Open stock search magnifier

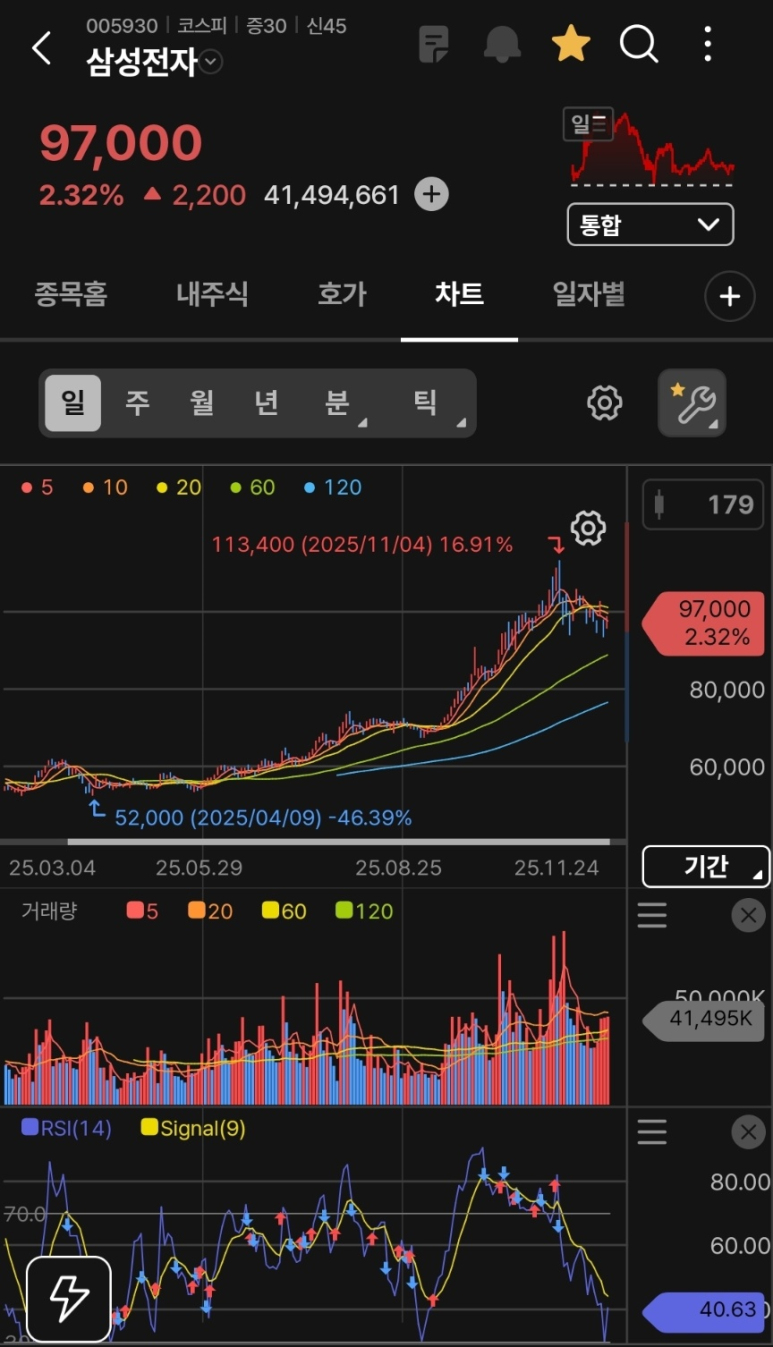tap(639, 44)
